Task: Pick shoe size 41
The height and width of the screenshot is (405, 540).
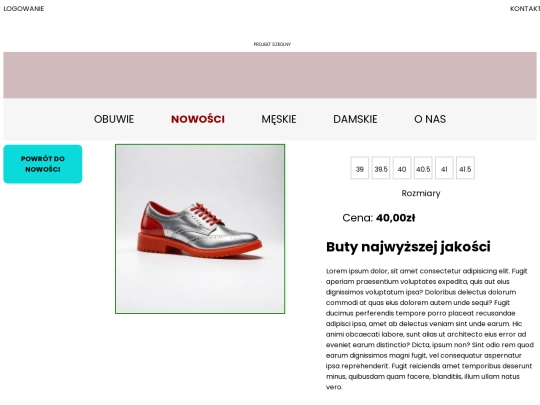Action: pyautogui.click(x=444, y=168)
